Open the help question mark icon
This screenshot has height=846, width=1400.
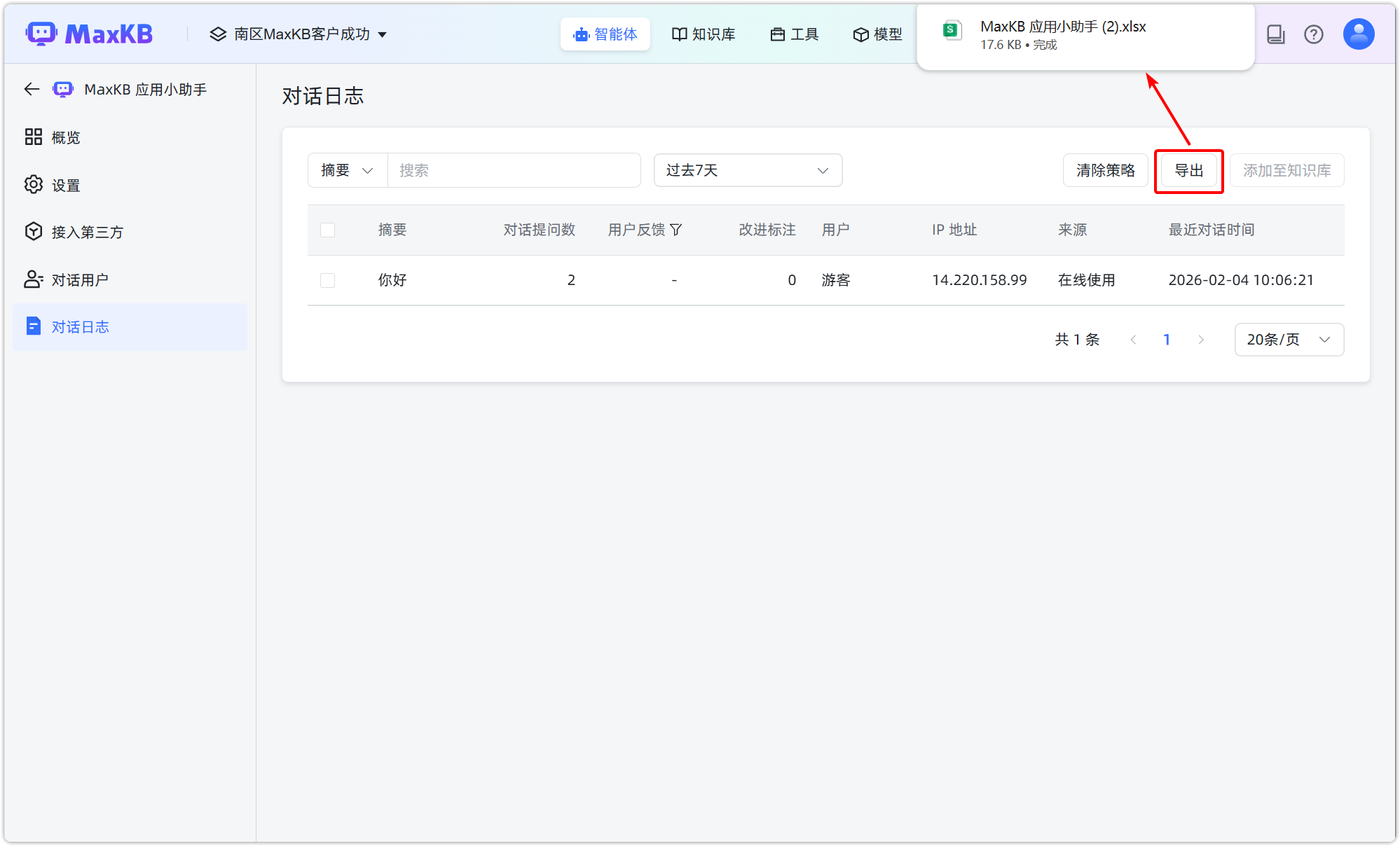click(1314, 34)
